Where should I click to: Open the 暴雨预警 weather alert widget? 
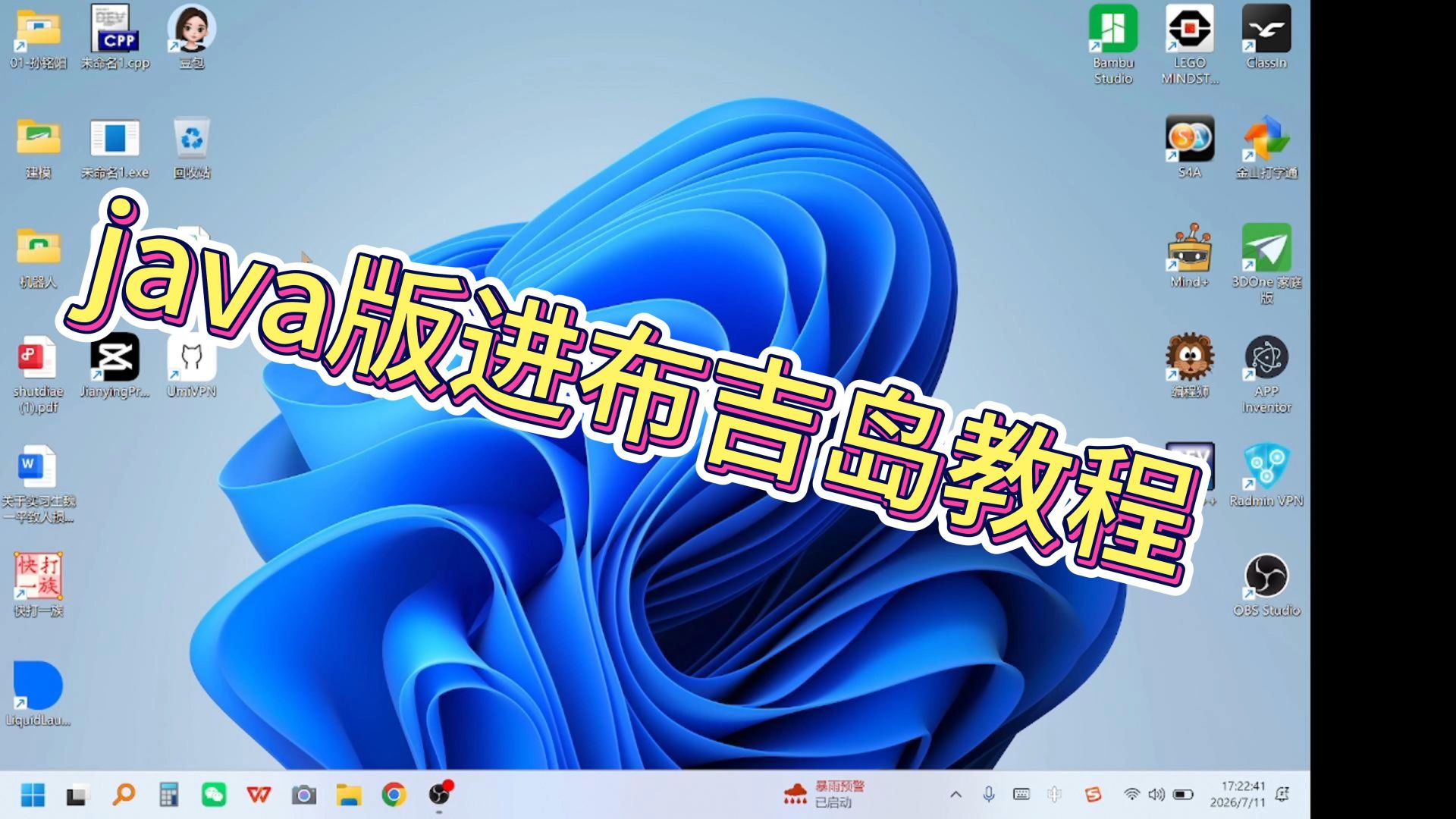(824, 794)
